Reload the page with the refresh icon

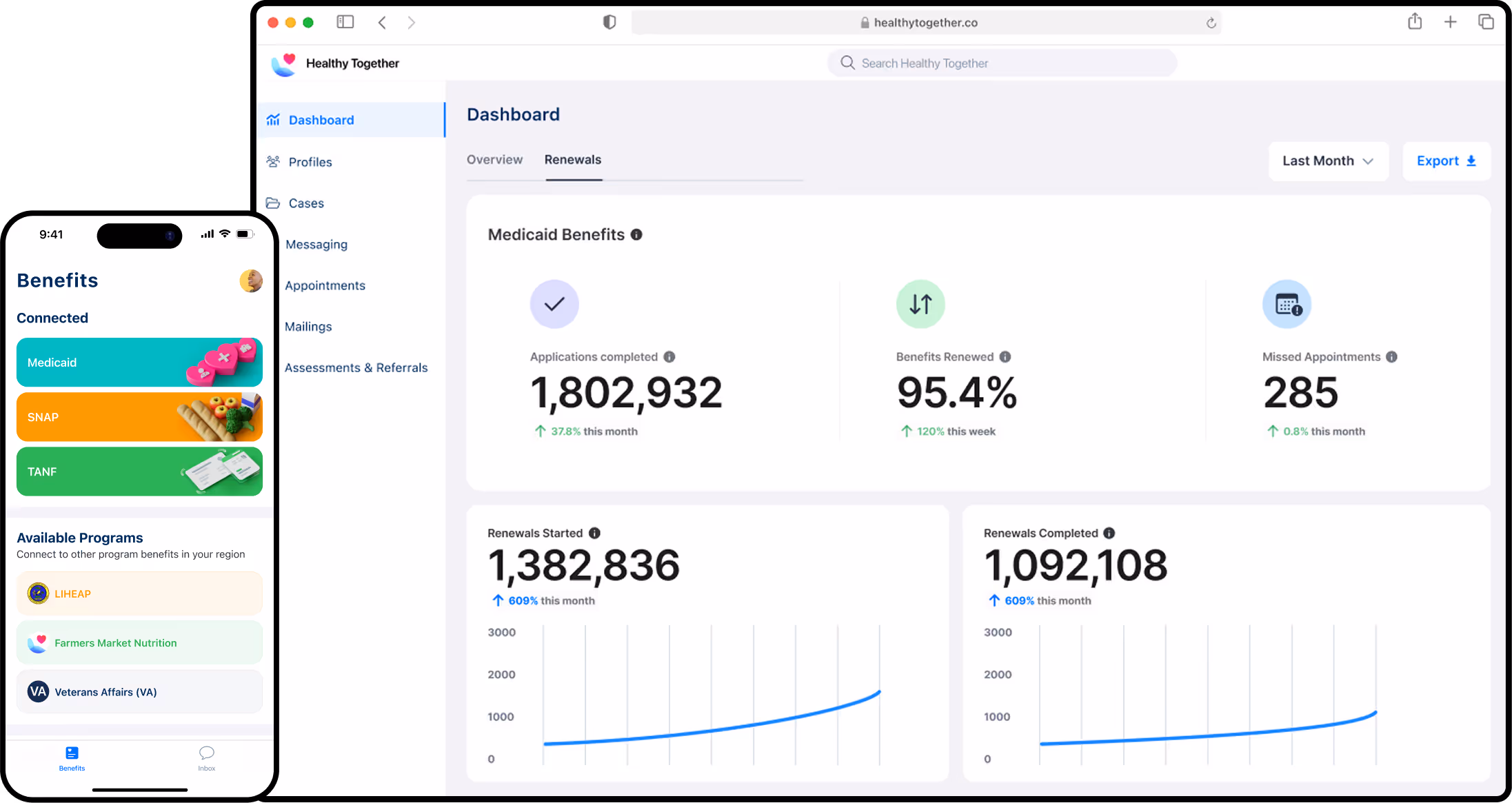coord(1211,23)
